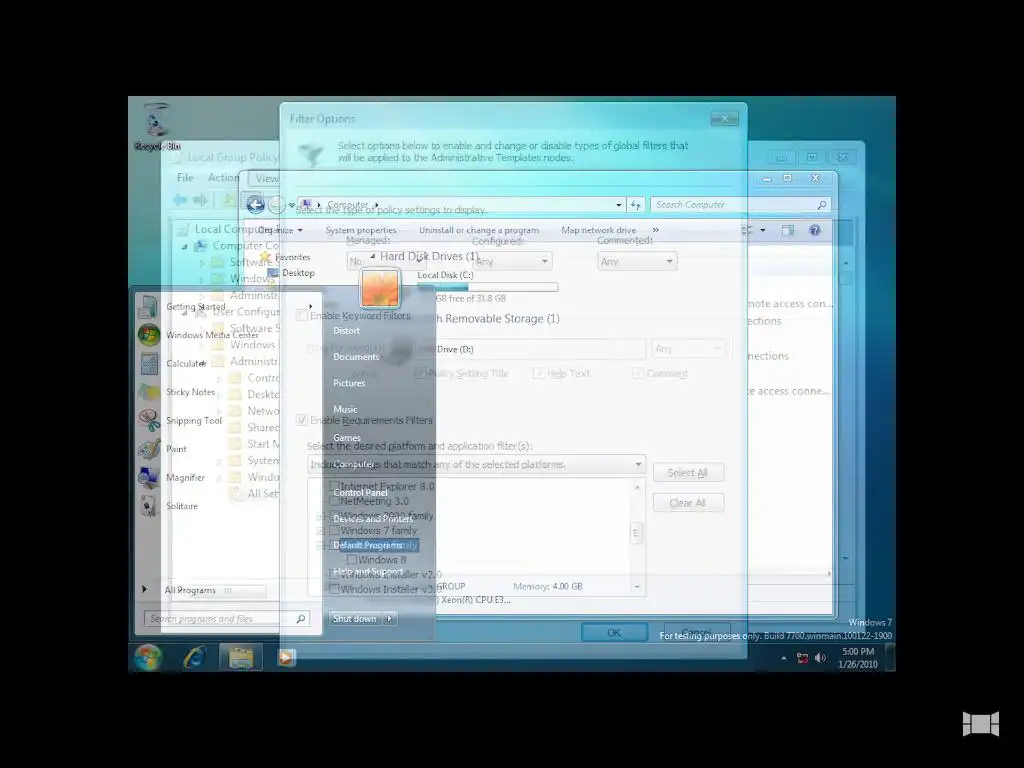The image size is (1024, 768).
Task: Click the Explorer back arrow button
Action: point(255,205)
